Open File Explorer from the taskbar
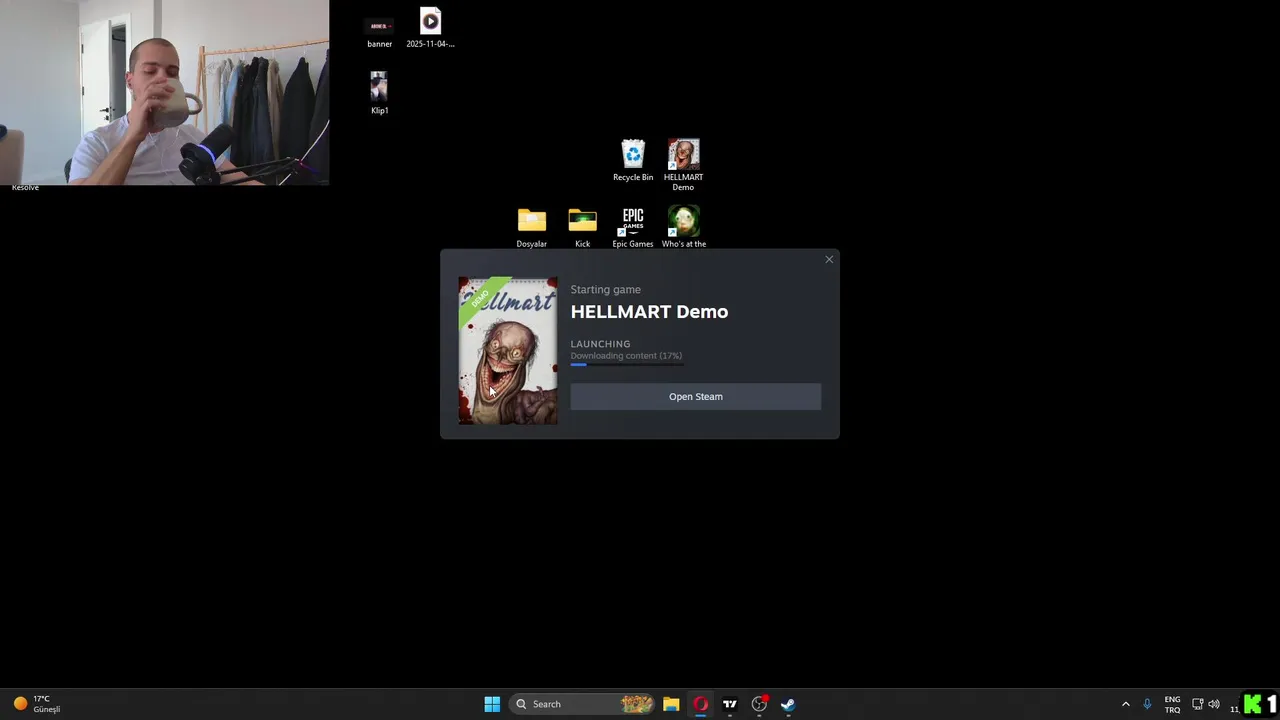 tap(671, 704)
